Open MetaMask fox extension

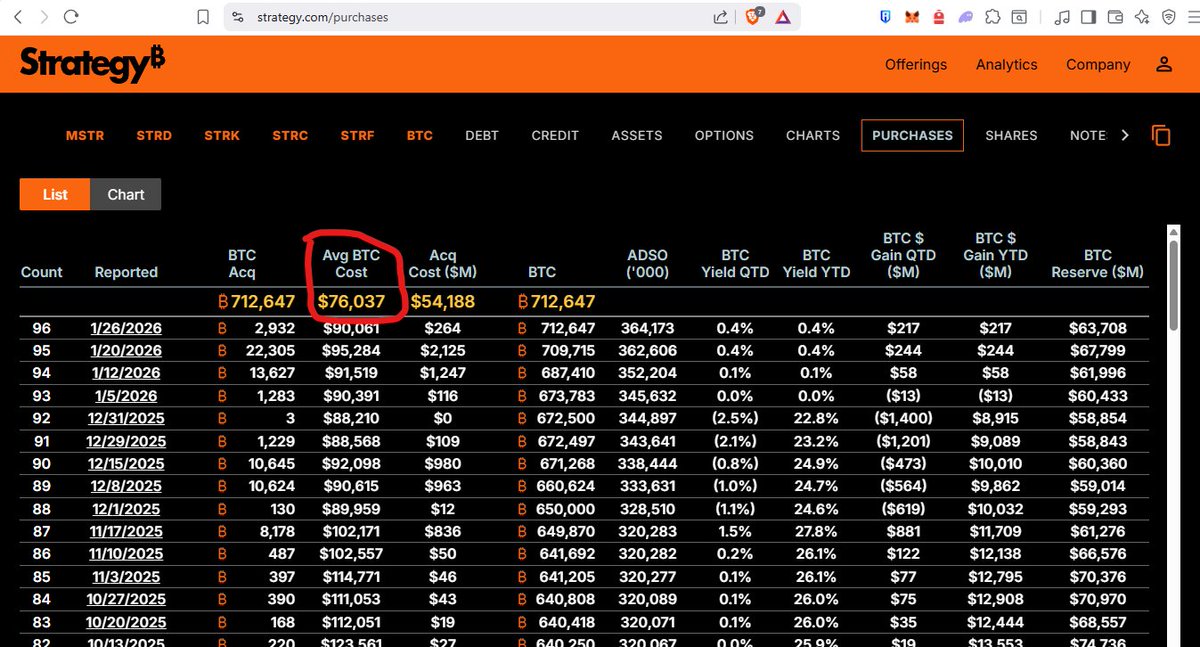coord(912,17)
